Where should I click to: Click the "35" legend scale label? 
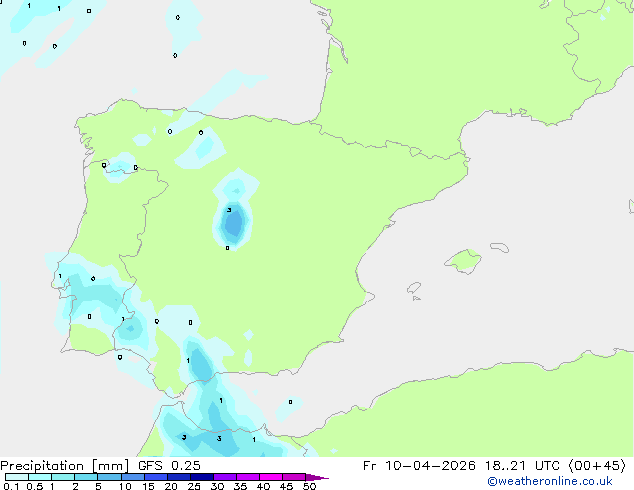point(240,486)
